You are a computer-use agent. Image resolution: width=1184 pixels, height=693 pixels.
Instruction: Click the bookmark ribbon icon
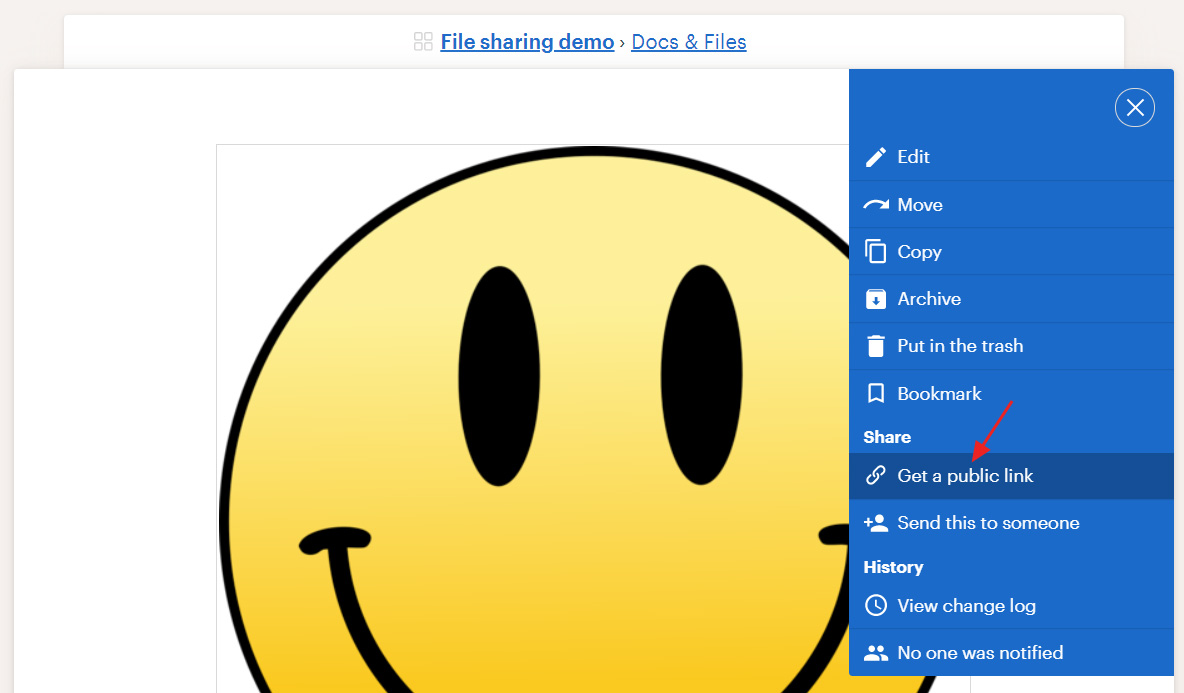coord(875,393)
